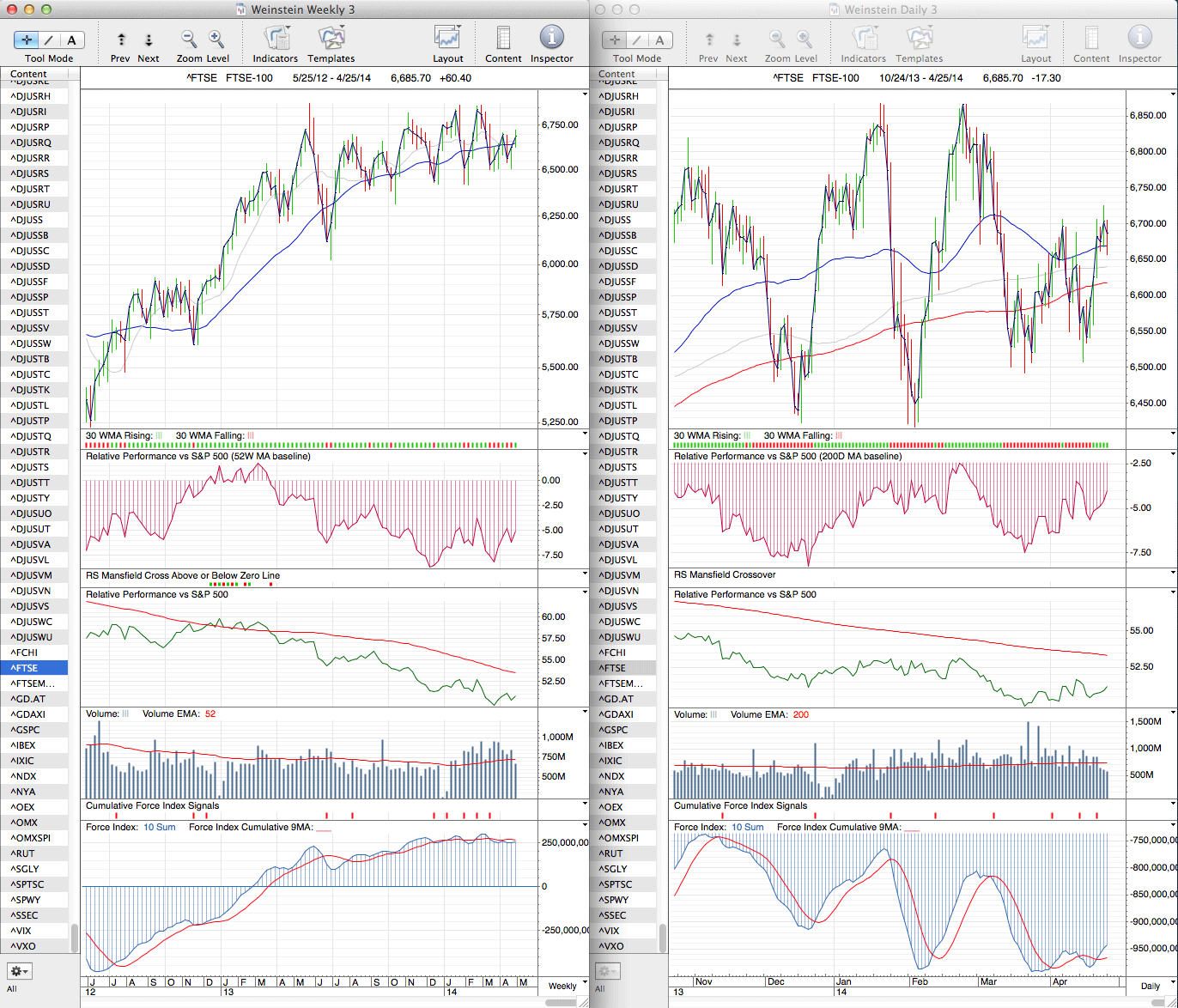The image size is (1178, 1008).
Task: Activate the text annotation tool mode
Action: click(71, 39)
